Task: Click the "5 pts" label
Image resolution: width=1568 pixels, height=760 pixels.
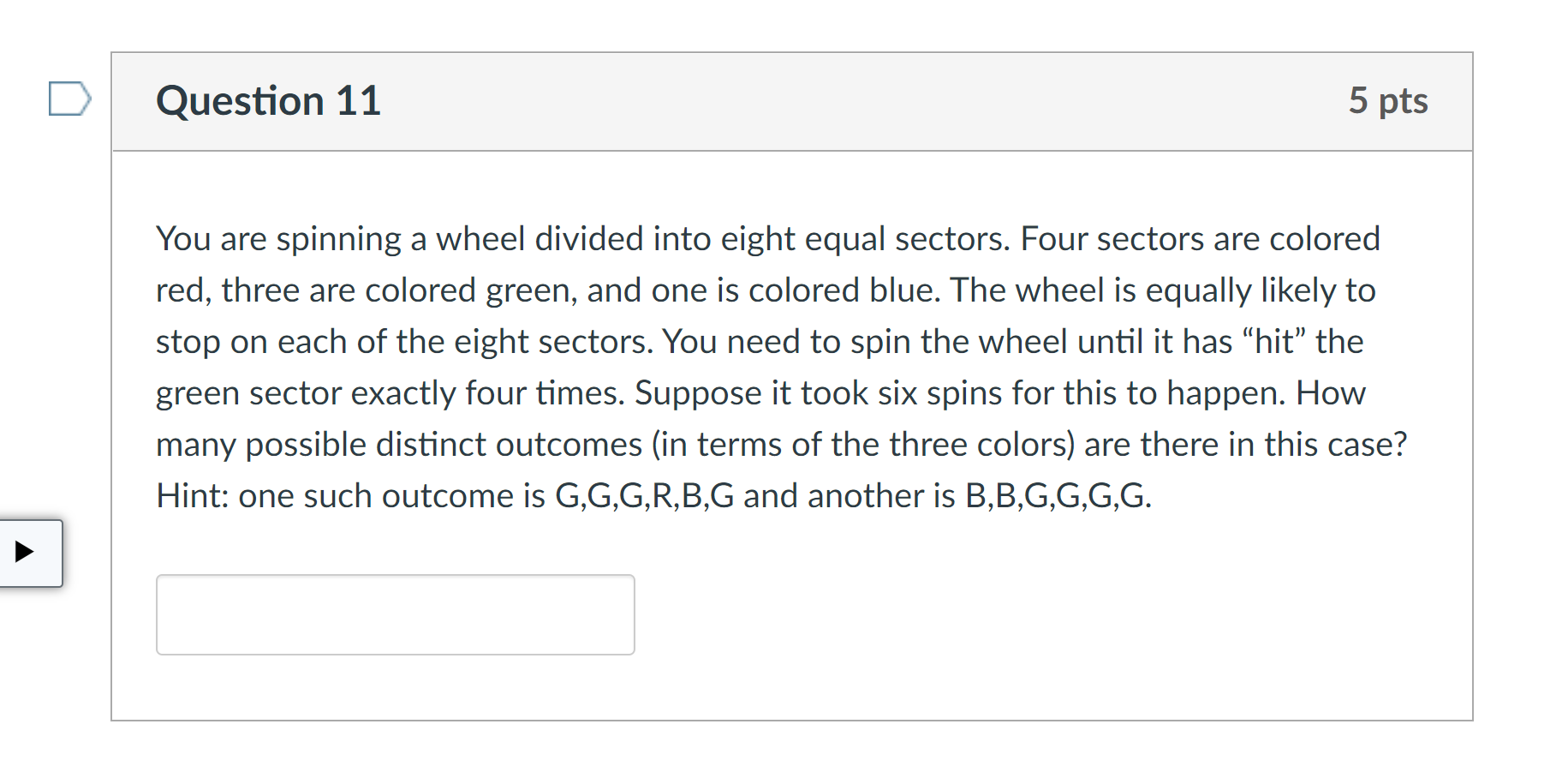Action: pos(1387,100)
